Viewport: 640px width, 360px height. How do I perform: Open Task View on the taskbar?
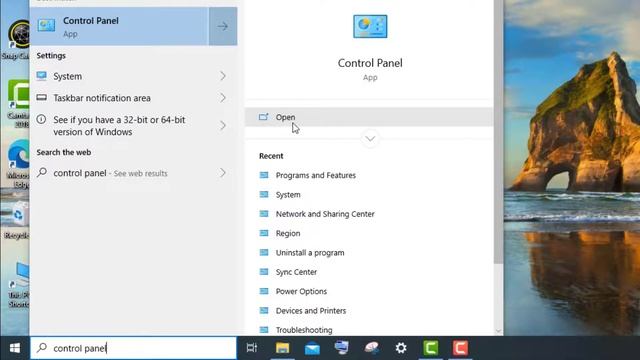point(252,348)
